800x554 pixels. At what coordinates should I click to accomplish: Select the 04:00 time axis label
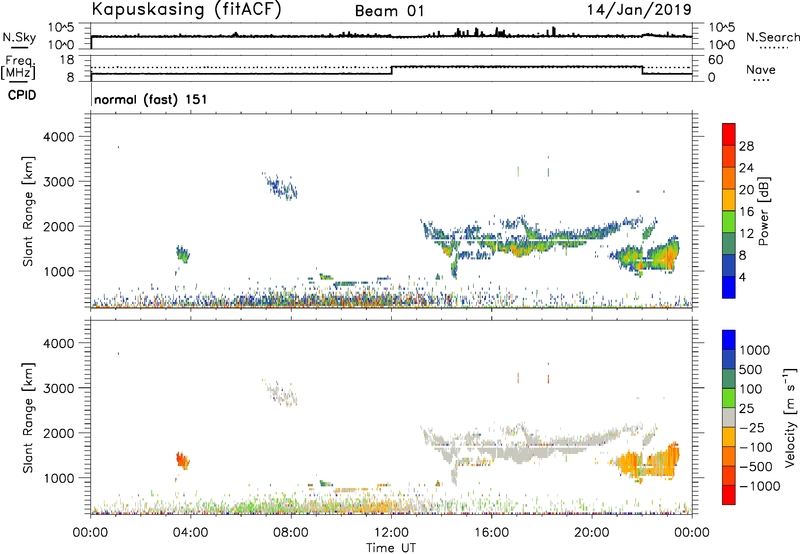pyautogui.click(x=190, y=533)
